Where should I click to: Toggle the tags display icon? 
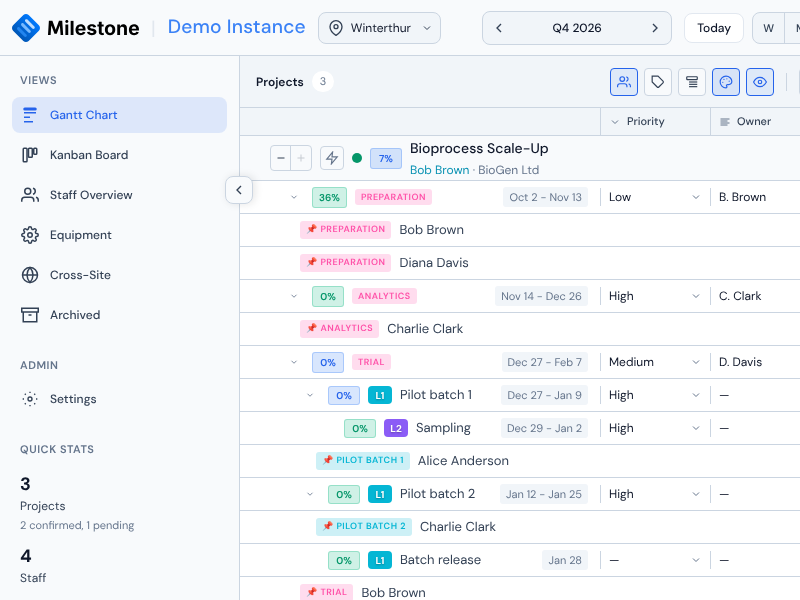point(658,82)
